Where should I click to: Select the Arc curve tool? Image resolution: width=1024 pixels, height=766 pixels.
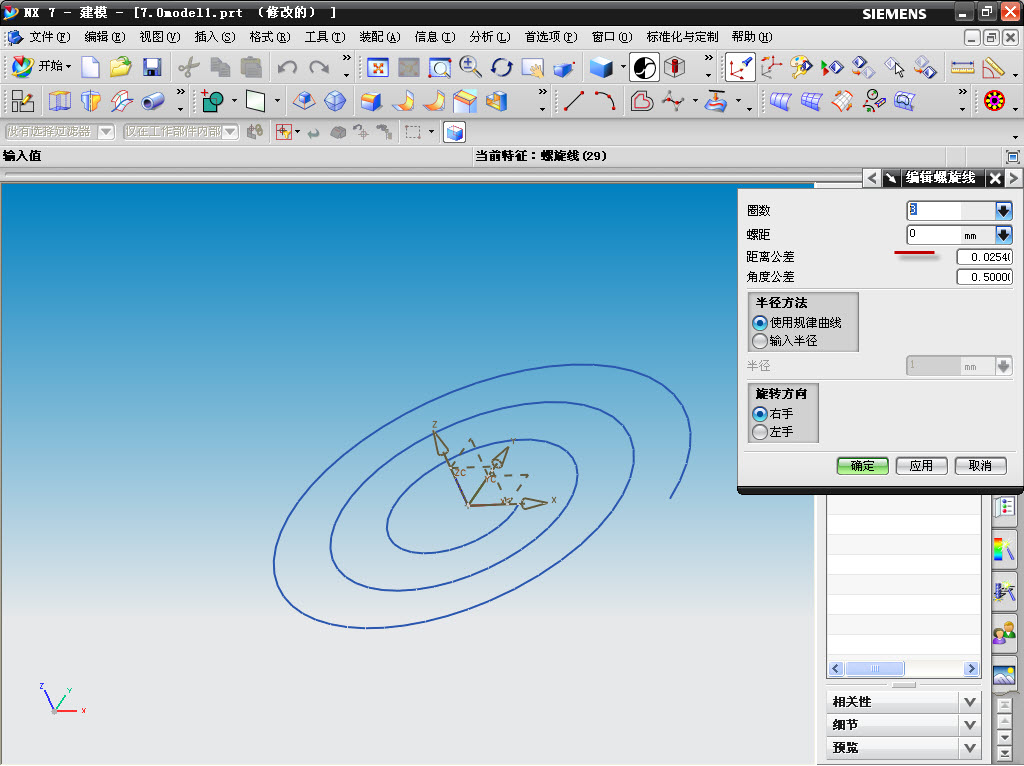click(x=605, y=101)
